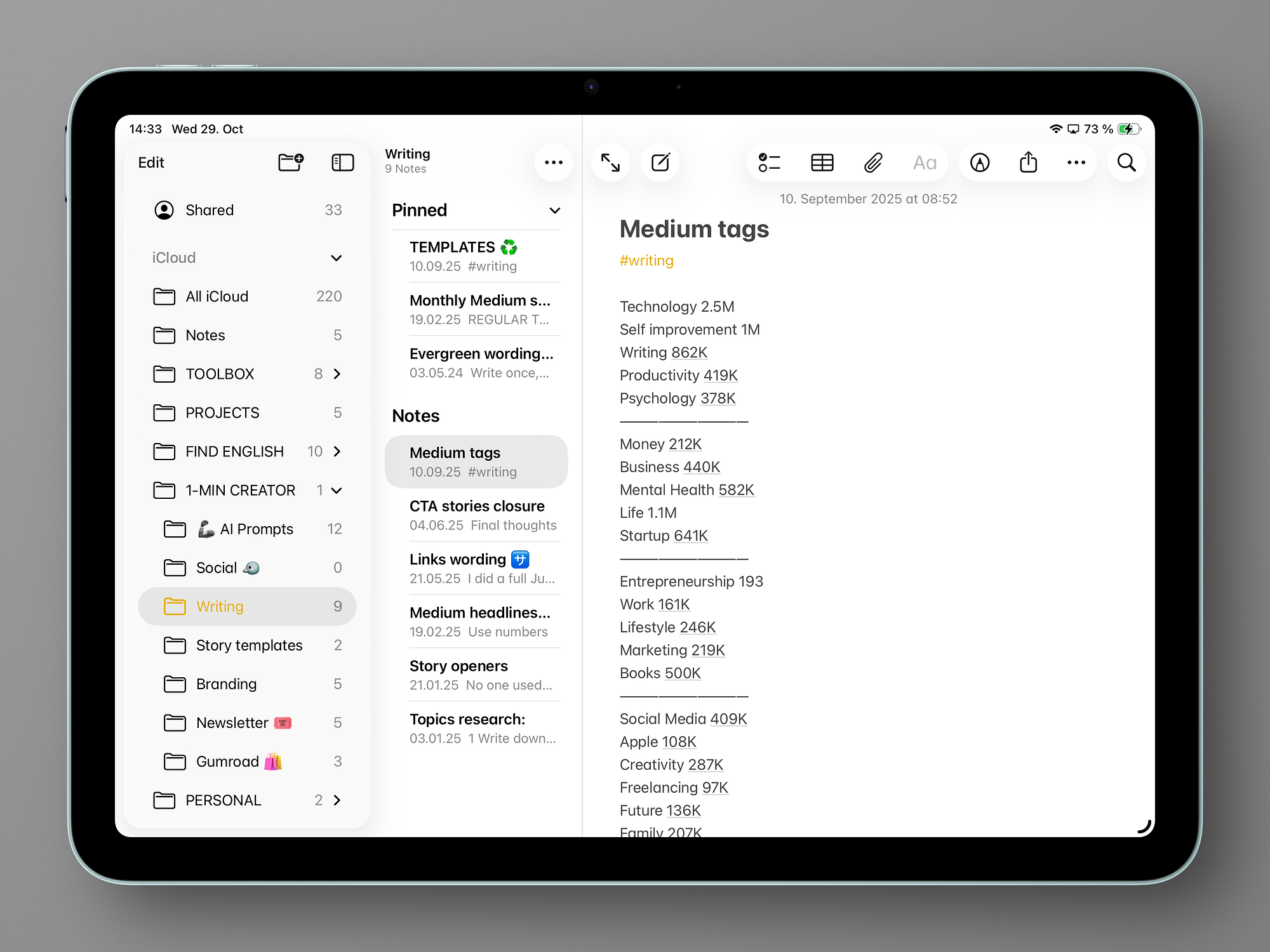Insert a checklist in the note

tap(769, 163)
